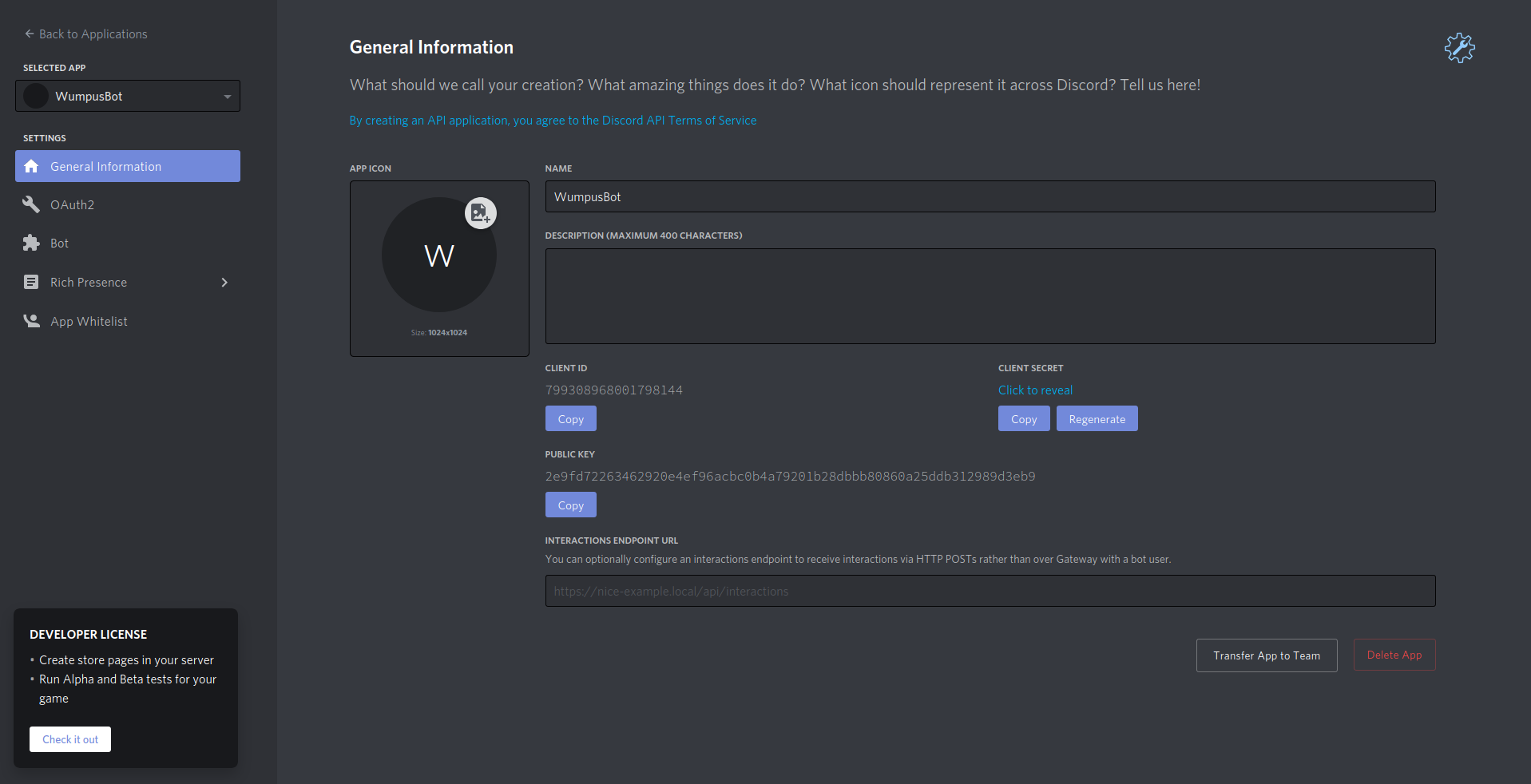Click the OAuth2 wrench icon
Image resolution: width=1531 pixels, height=784 pixels.
tap(30, 204)
